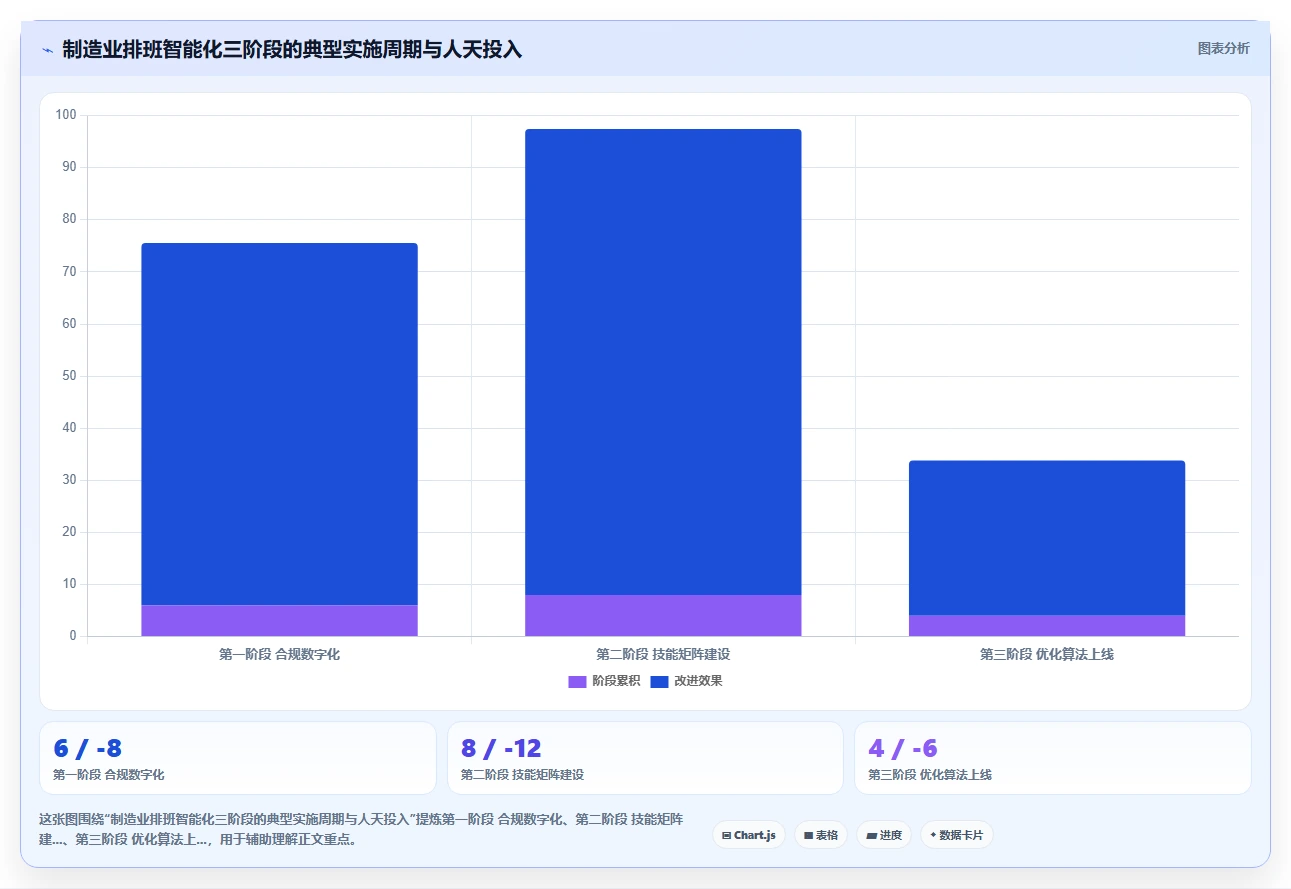Click x-axis label 第二阶段 技能矩阵建设
1291x889 pixels.
(x=663, y=654)
